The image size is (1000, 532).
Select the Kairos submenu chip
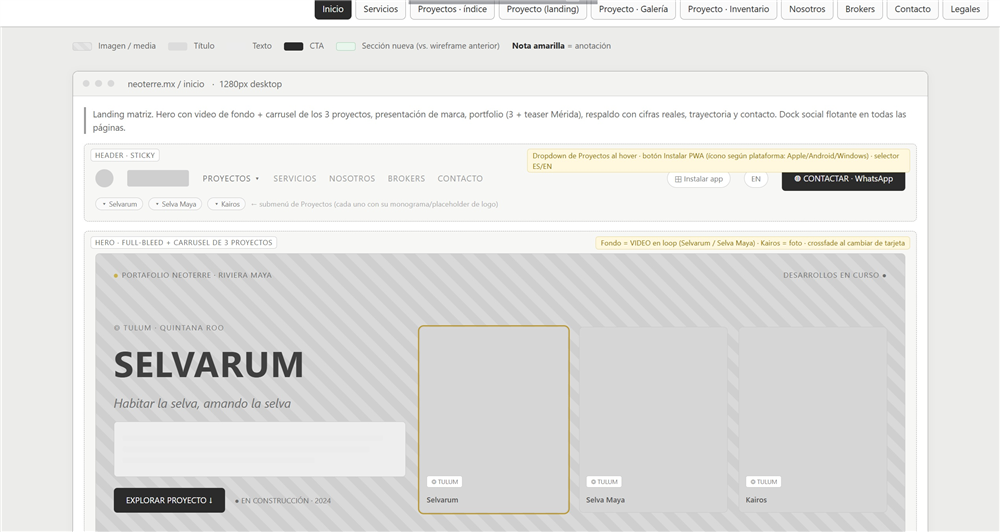pos(226,204)
